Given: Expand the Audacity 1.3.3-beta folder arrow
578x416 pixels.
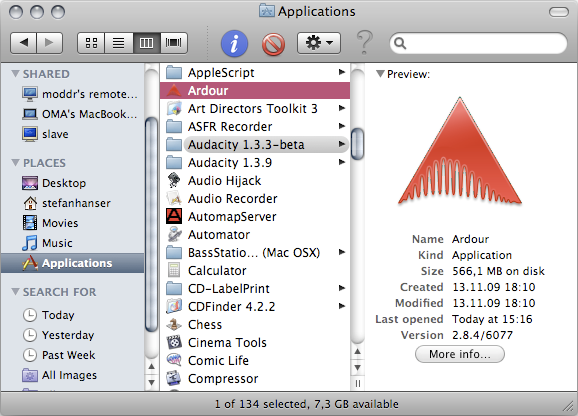Looking at the screenshot, I should pyautogui.click(x=342, y=144).
